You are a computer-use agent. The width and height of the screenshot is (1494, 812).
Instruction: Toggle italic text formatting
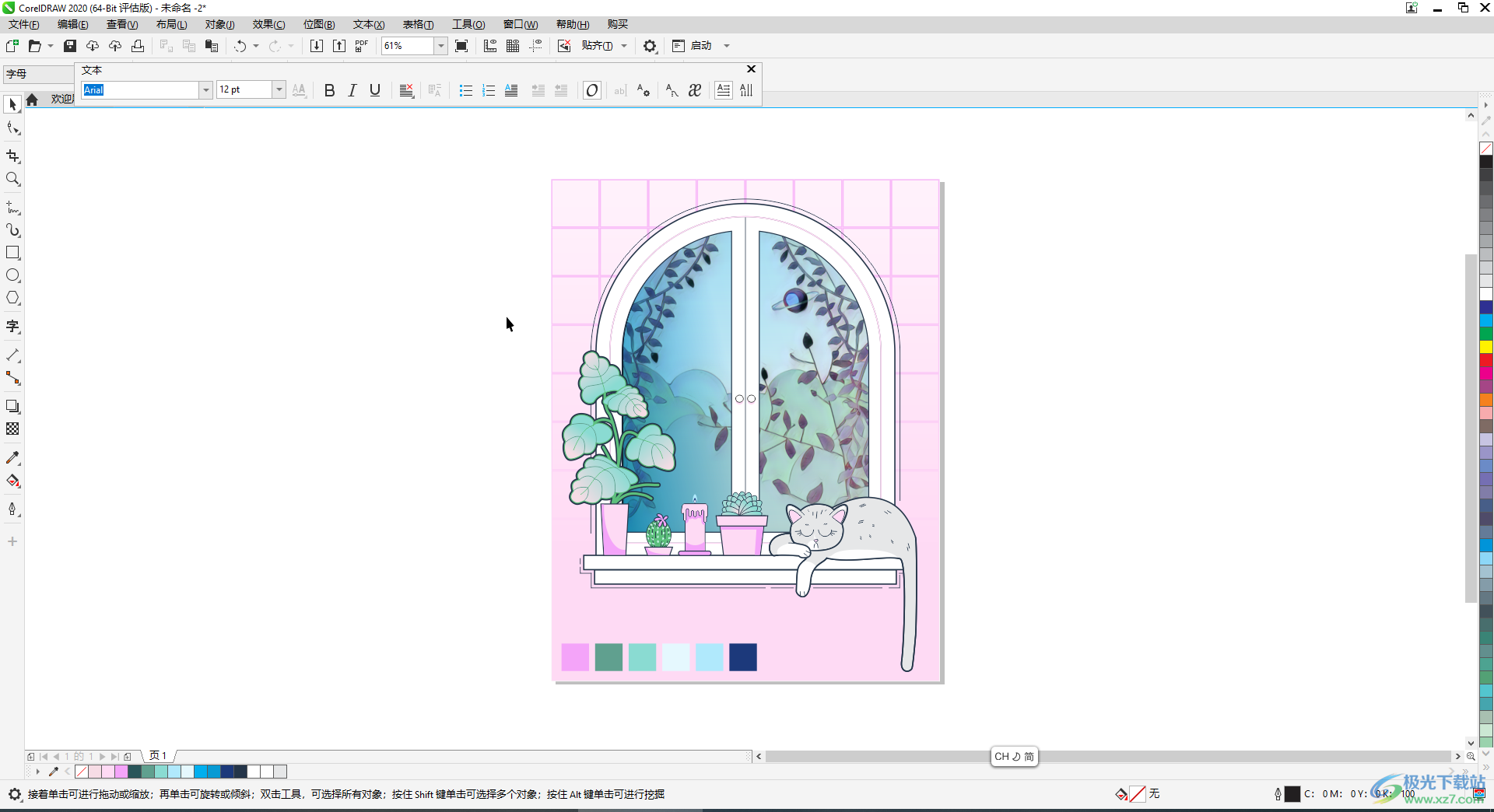point(352,90)
